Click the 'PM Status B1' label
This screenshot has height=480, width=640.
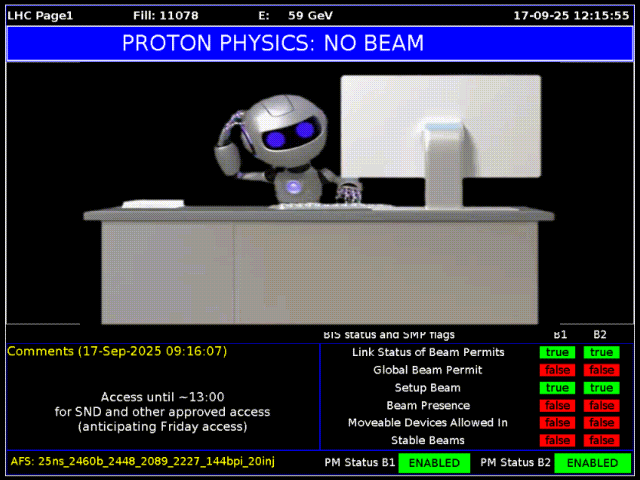360,462
